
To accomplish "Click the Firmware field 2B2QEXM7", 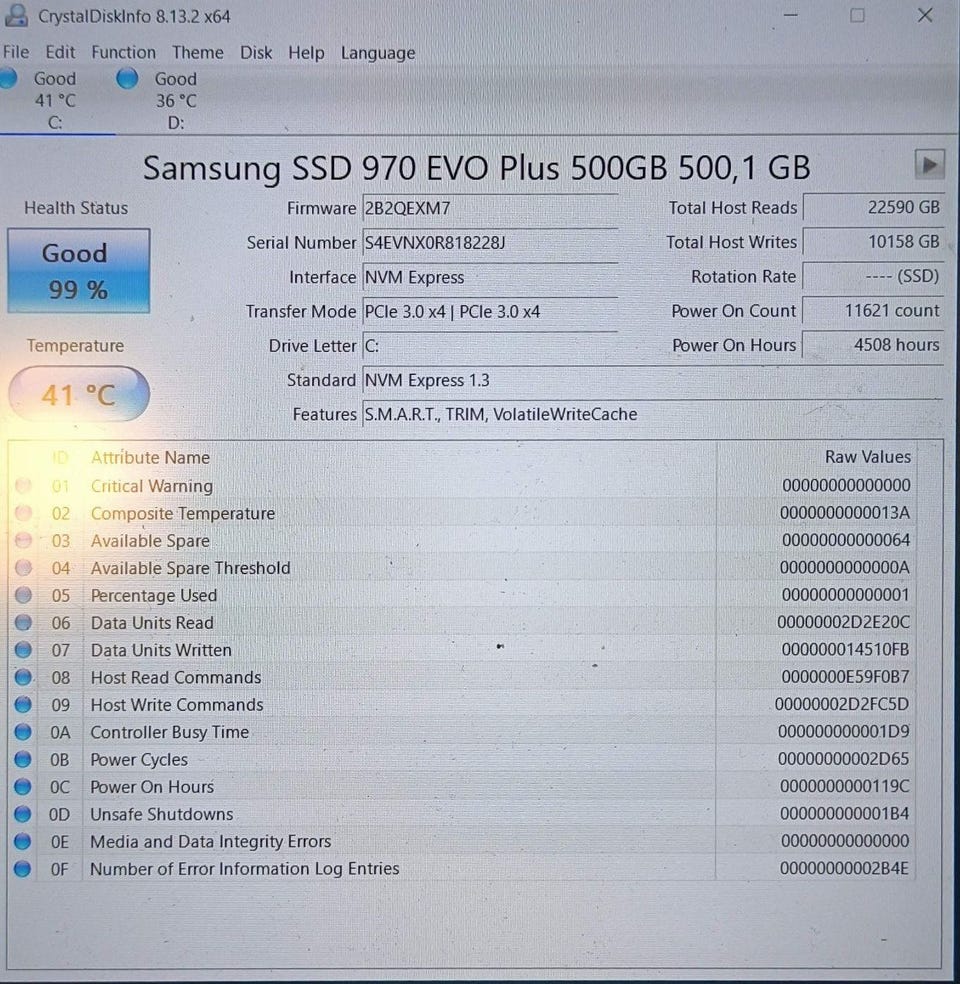I will pos(490,208).
